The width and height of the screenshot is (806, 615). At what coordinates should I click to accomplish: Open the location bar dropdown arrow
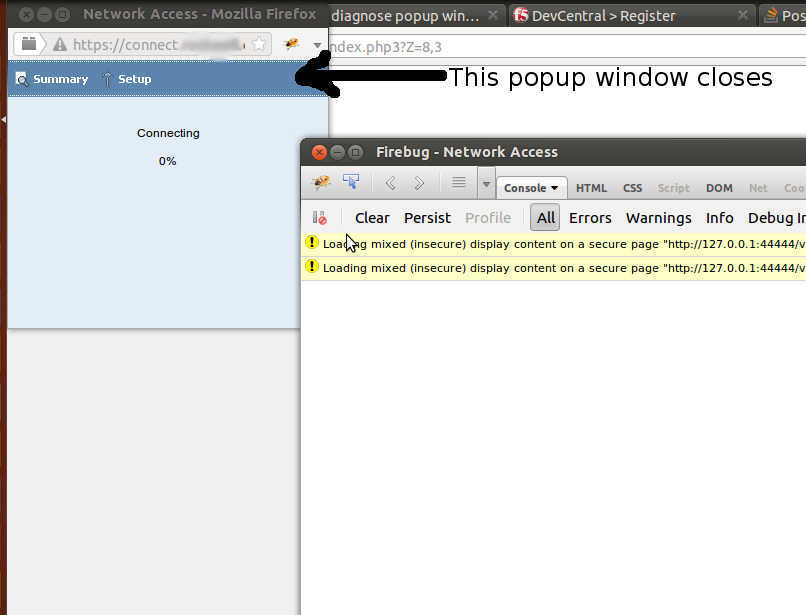(317, 44)
